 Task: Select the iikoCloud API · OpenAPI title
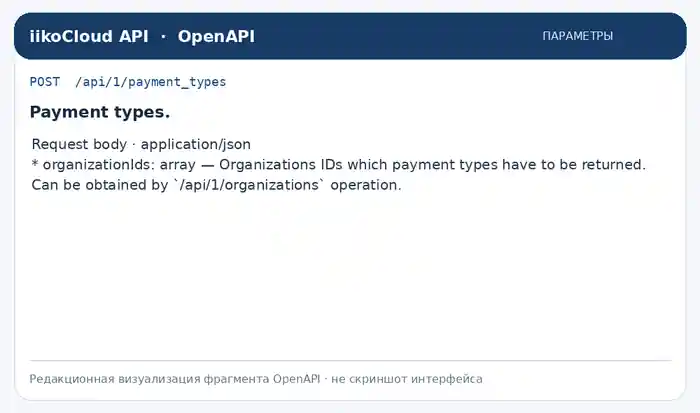[142, 36]
